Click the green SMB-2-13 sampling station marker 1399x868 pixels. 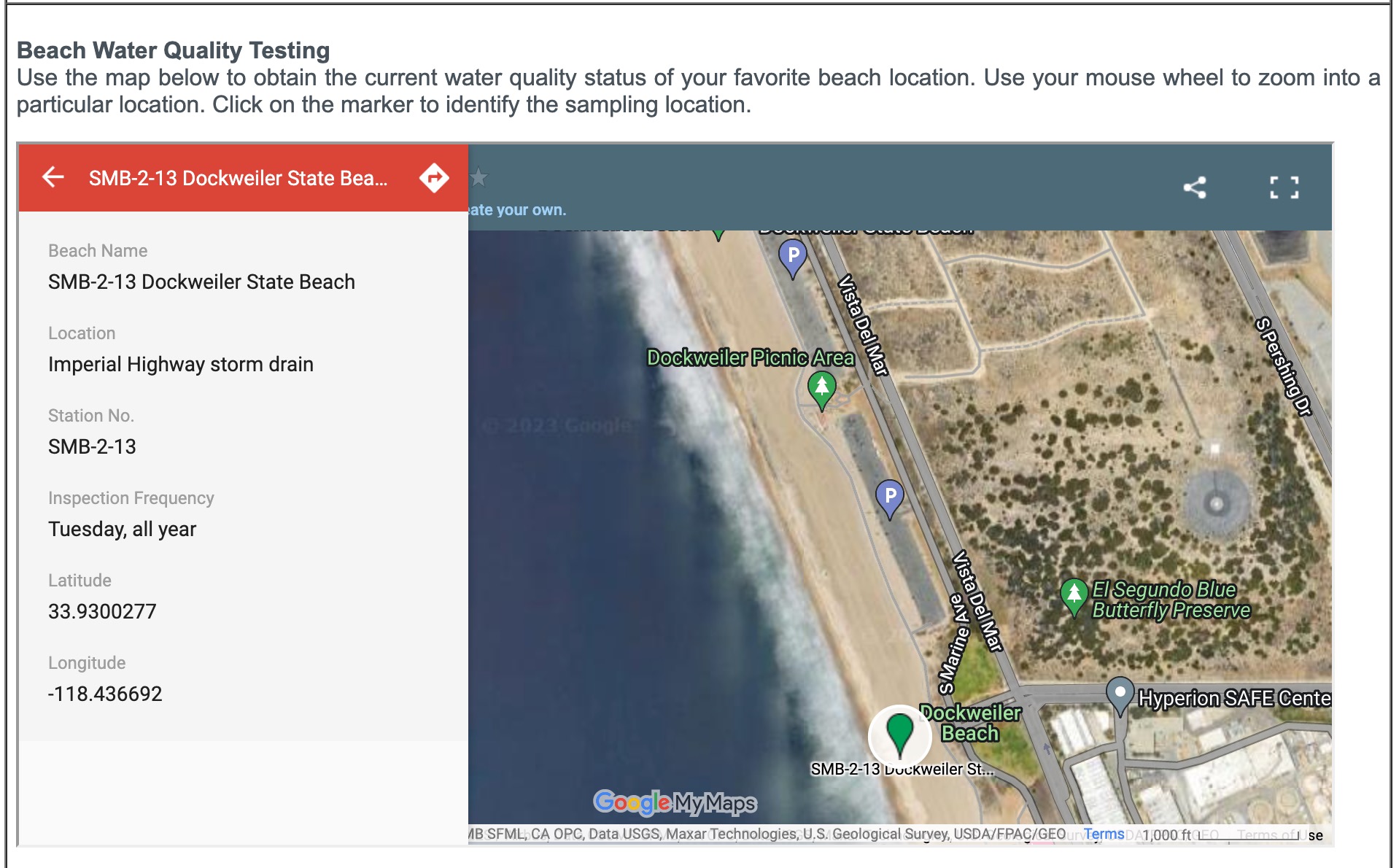pyautogui.click(x=899, y=733)
